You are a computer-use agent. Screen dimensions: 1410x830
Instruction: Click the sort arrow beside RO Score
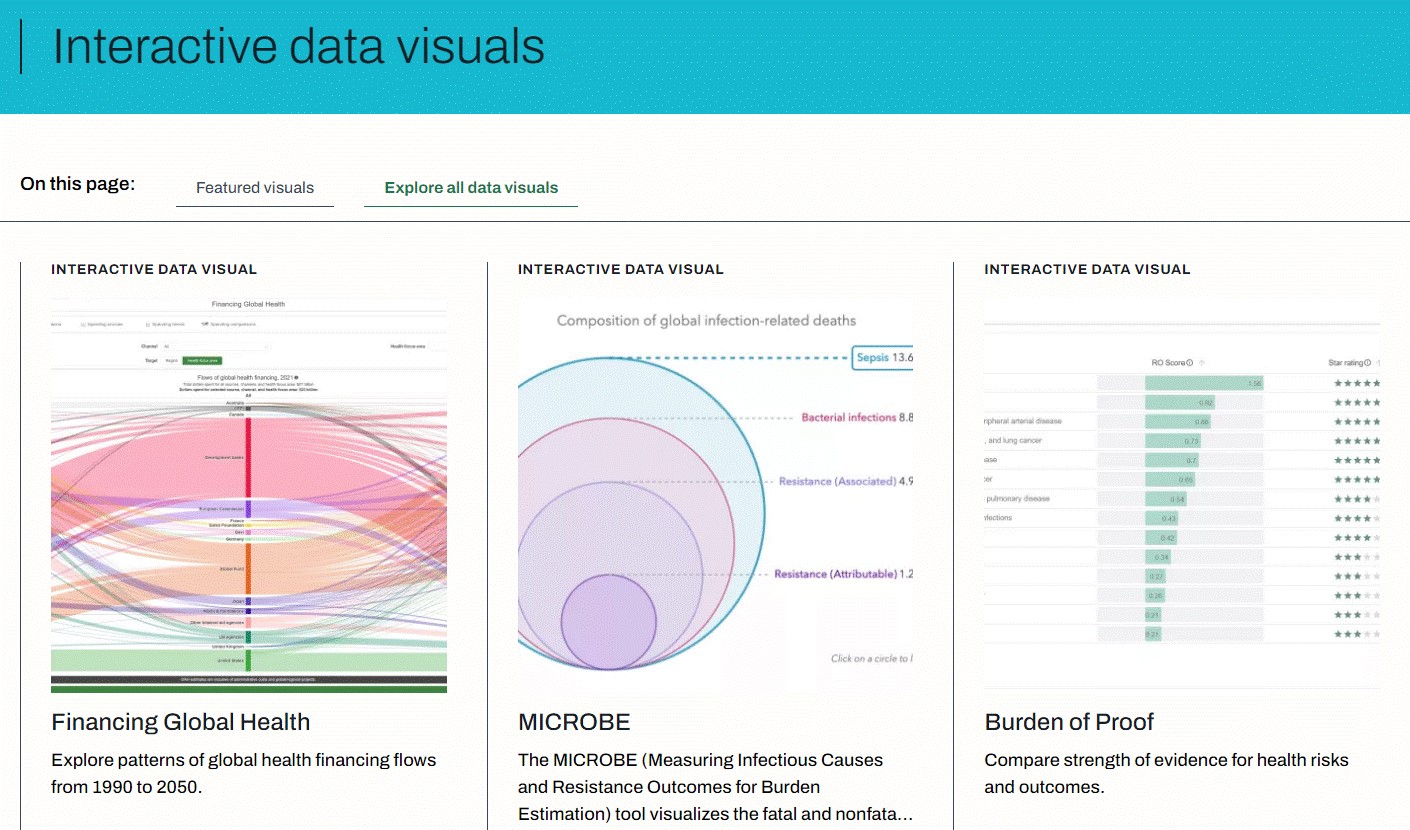1202,363
